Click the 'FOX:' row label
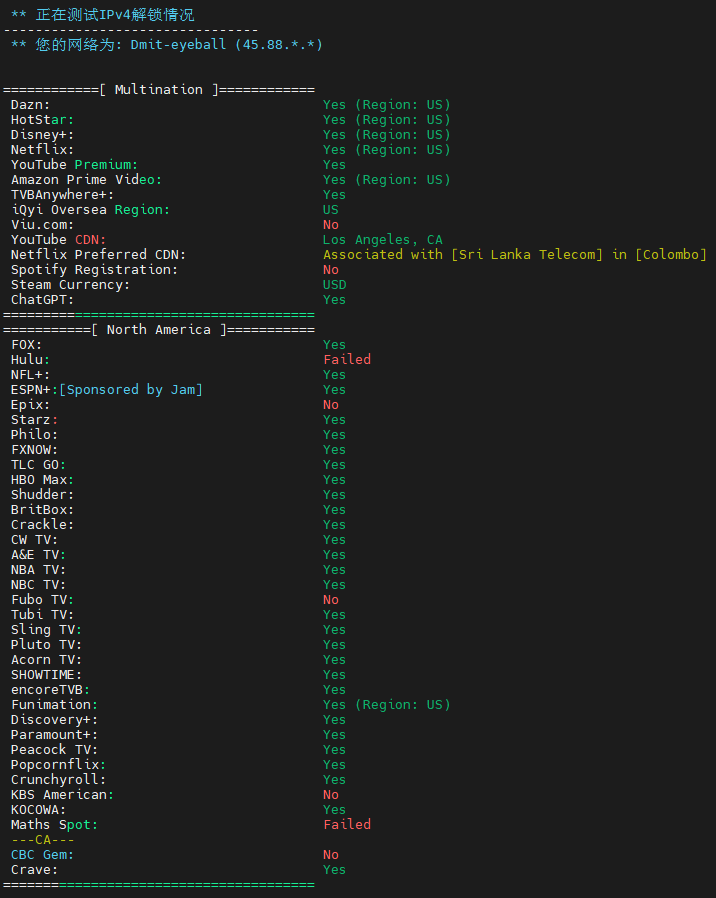The image size is (716, 898). click(26, 345)
